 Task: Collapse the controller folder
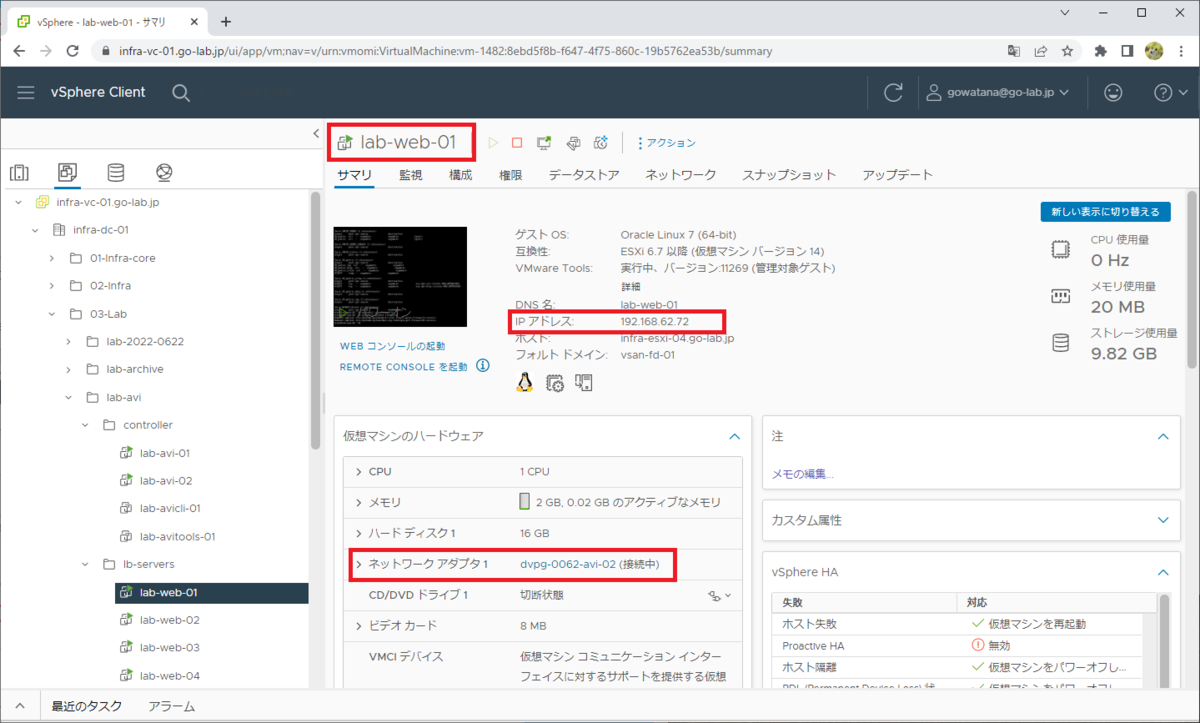click(x=85, y=425)
